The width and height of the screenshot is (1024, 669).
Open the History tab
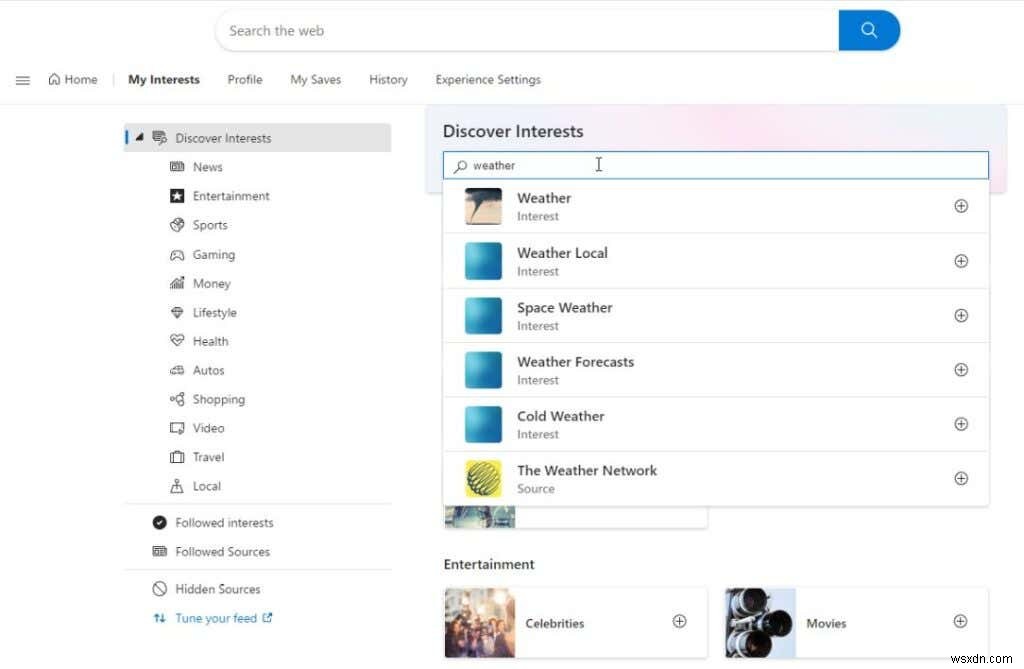388,80
